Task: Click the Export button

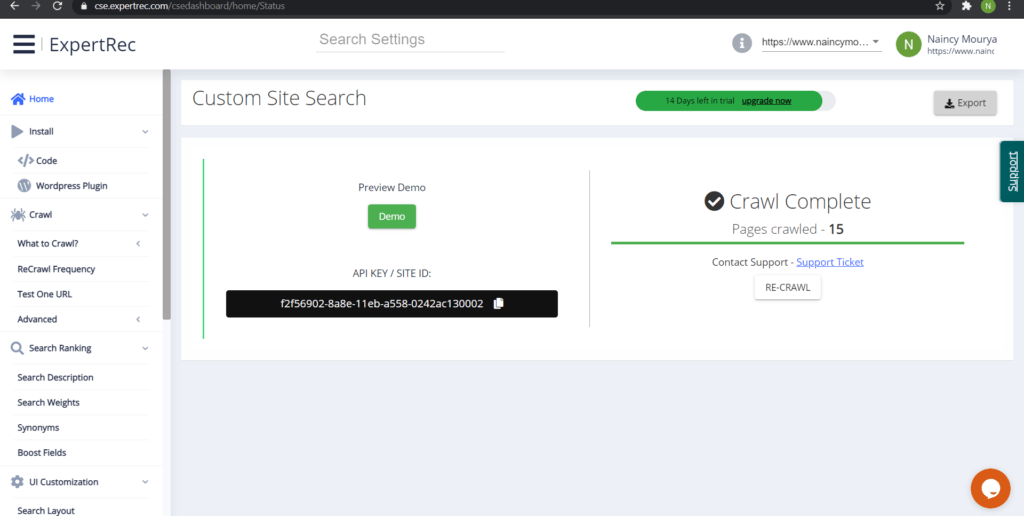Action: click(x=965, y=103)
